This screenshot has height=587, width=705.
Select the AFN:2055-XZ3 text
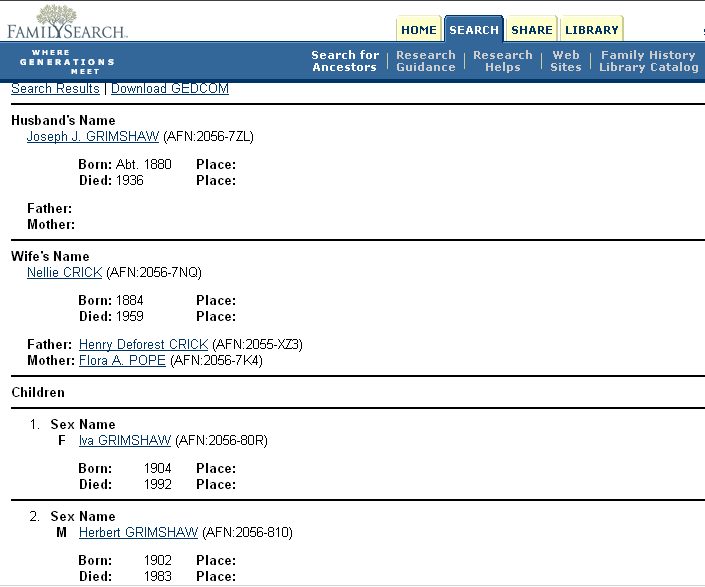(x=258, y=344)
